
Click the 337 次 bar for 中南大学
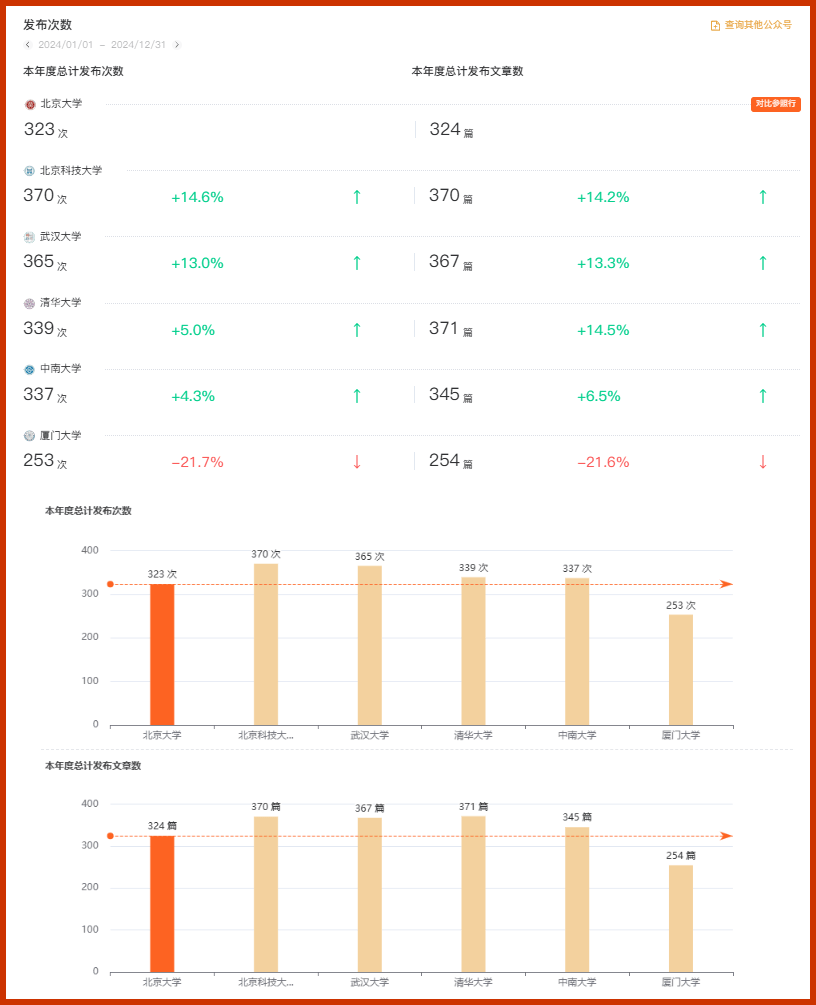pos(578,652)
